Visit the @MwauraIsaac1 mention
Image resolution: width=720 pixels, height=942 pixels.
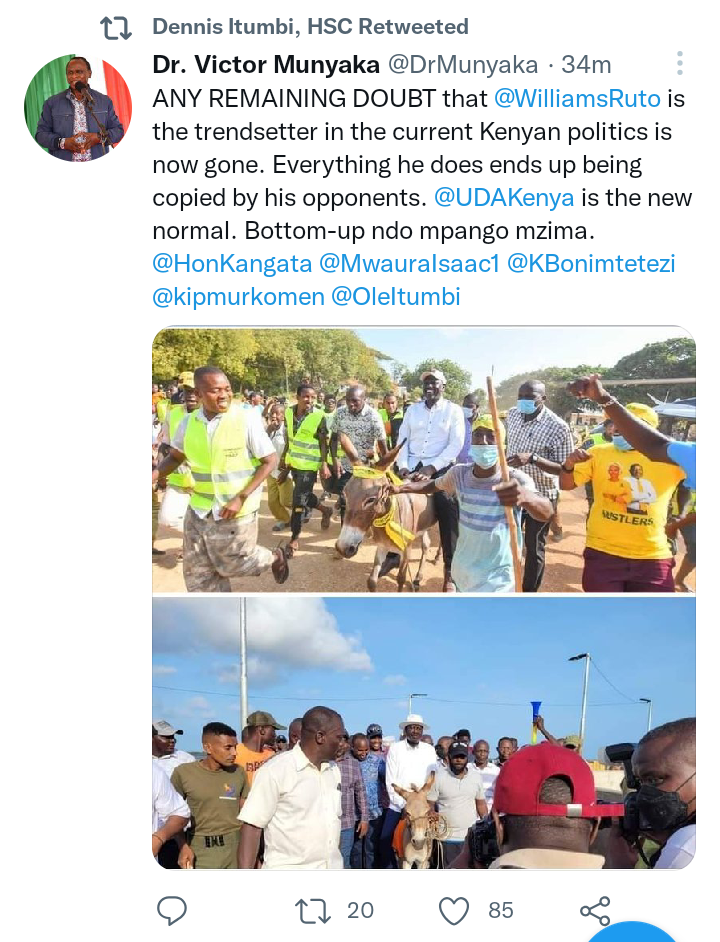click(x=409, y=264)
